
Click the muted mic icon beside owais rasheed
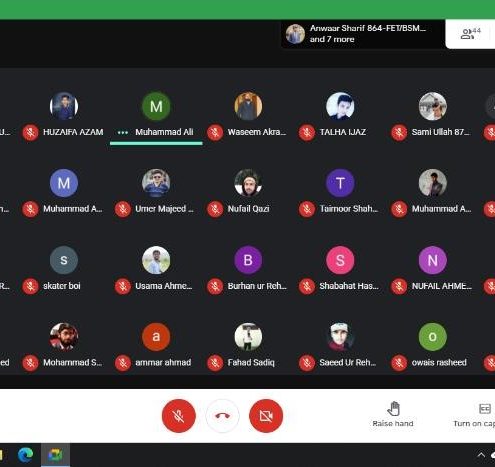coord(399,363)
